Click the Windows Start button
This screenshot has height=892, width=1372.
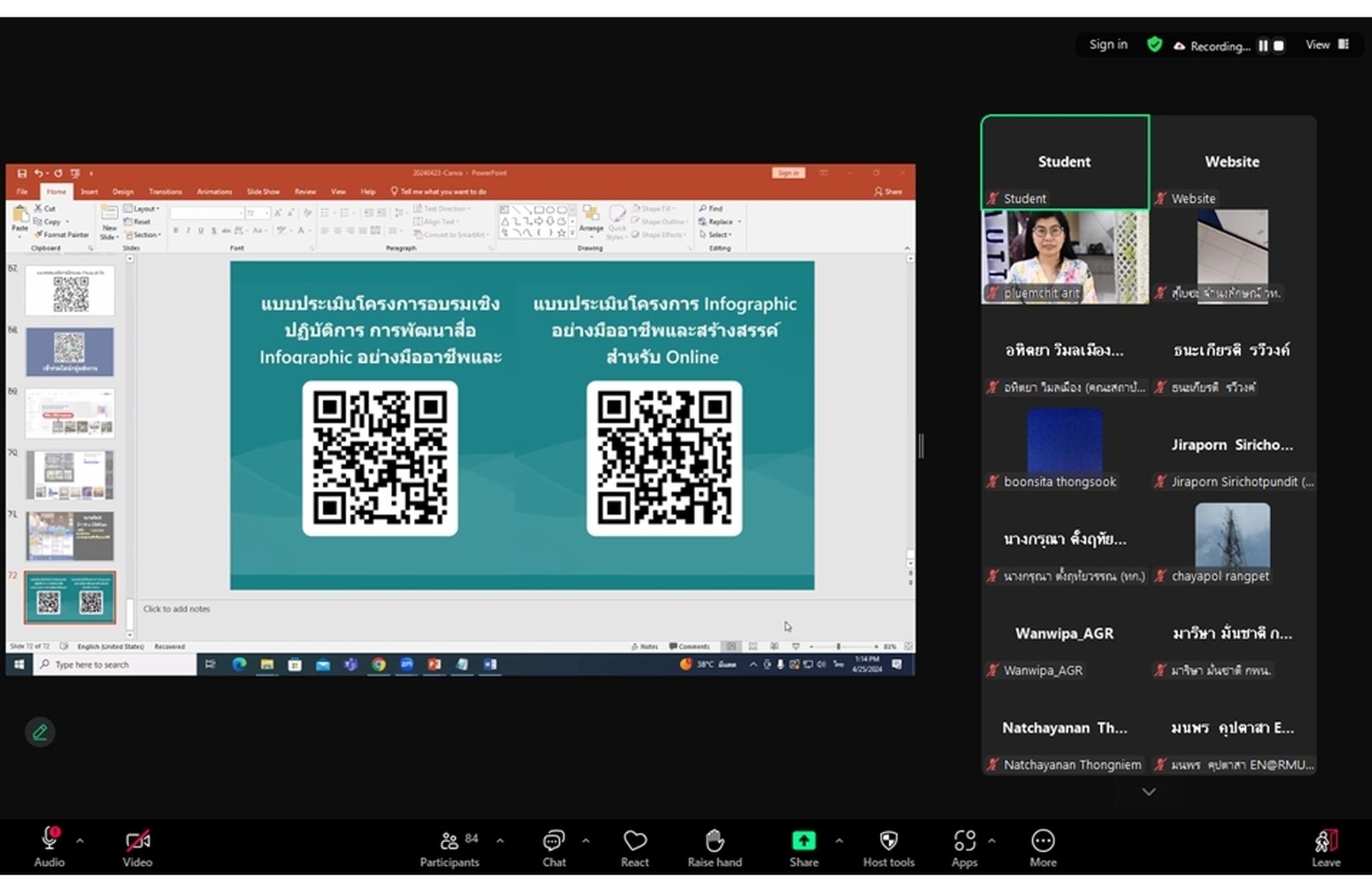click(x=19, y=664)
